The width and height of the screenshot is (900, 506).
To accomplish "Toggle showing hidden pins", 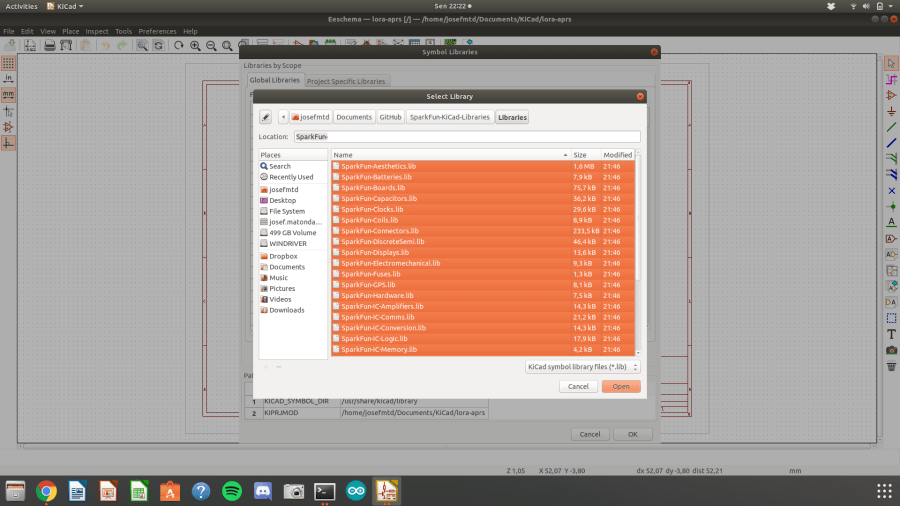I will pos(8,127).
